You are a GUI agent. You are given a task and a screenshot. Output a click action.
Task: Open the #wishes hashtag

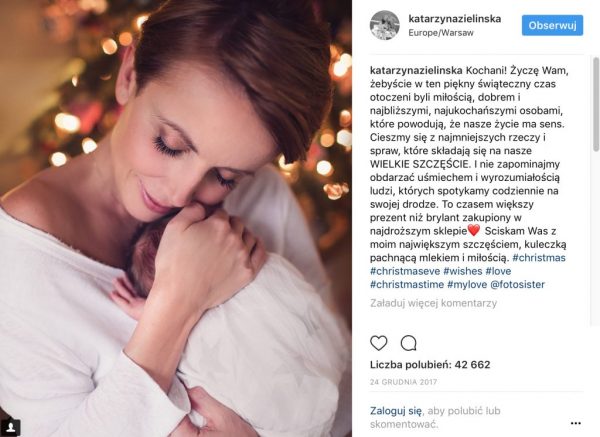[463, 271]
